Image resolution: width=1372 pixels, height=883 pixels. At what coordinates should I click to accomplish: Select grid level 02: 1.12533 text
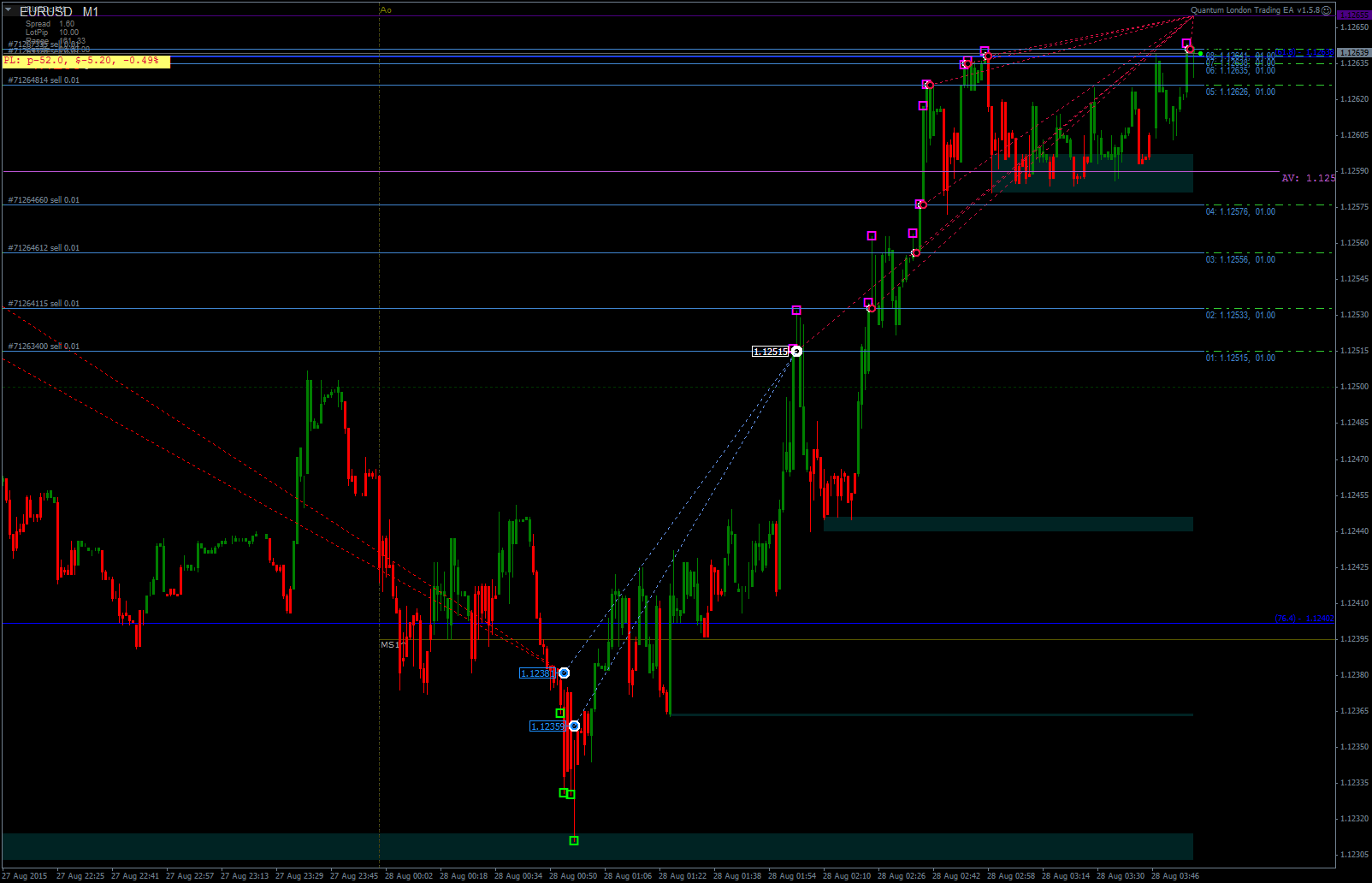point(1240,315)
